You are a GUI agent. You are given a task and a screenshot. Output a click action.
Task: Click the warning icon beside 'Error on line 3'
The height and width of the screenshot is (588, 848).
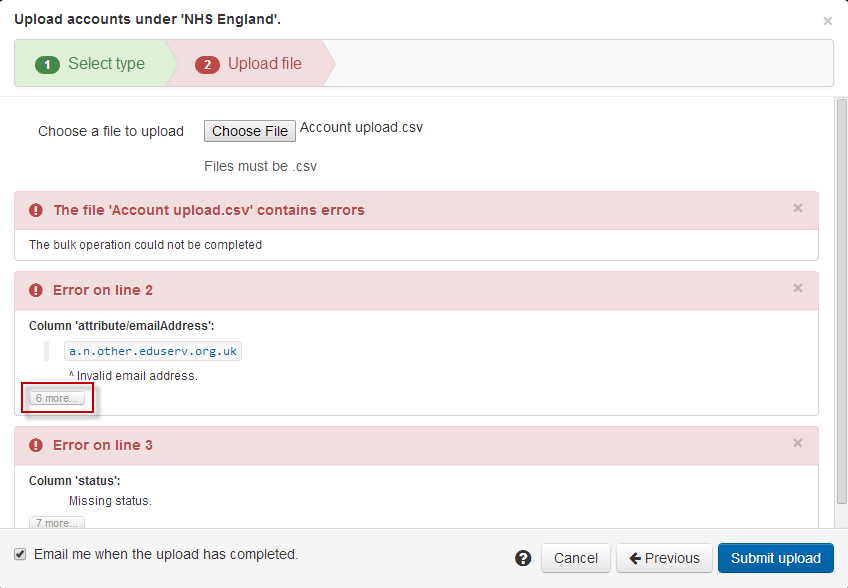35,444
